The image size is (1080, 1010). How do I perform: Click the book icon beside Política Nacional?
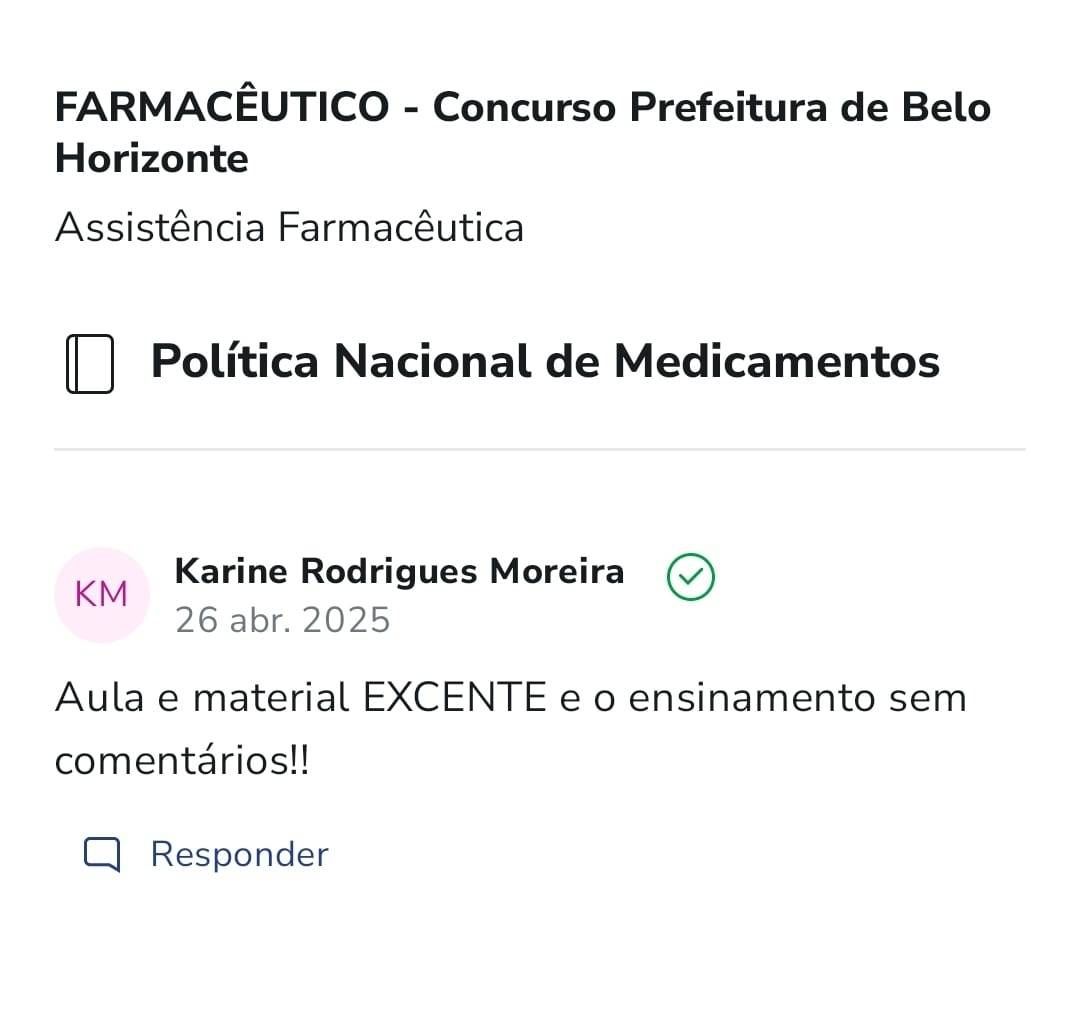89,364
